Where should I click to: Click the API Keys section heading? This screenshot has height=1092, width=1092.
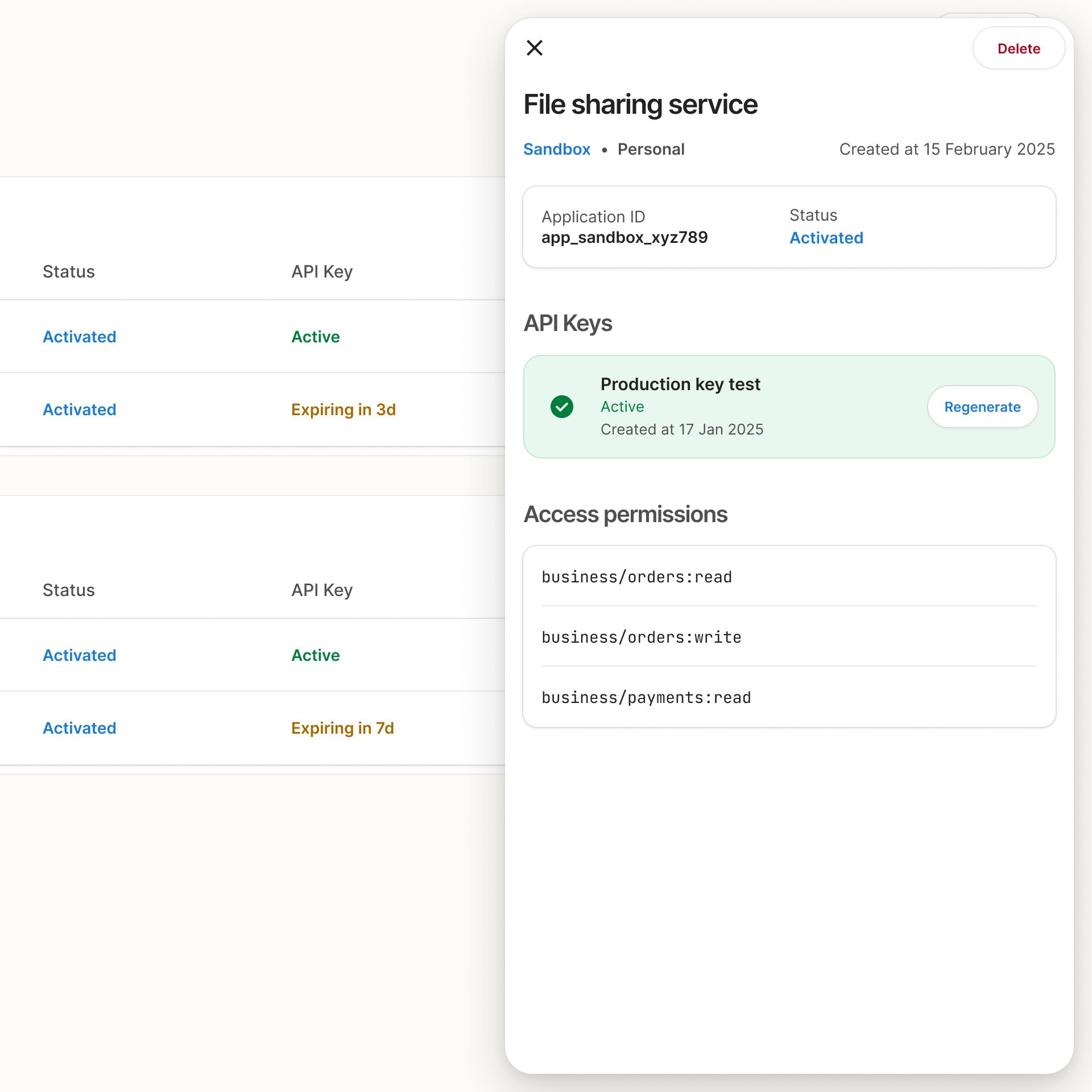568,323
